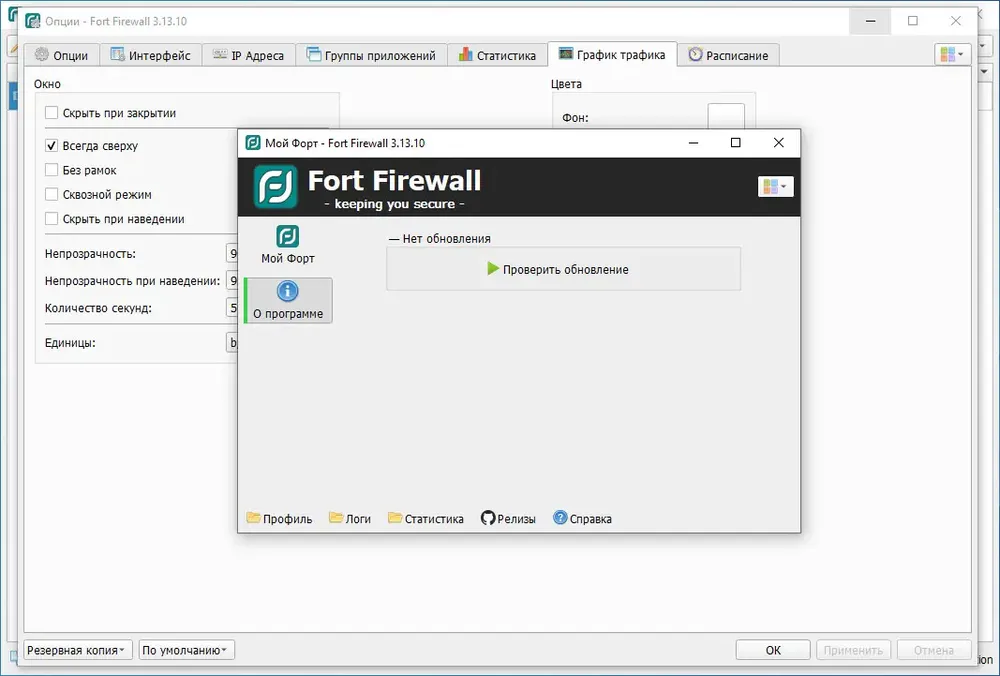1000x676 pixels.
Task: Open the Профиль folder icon
Action: (253, 517)
